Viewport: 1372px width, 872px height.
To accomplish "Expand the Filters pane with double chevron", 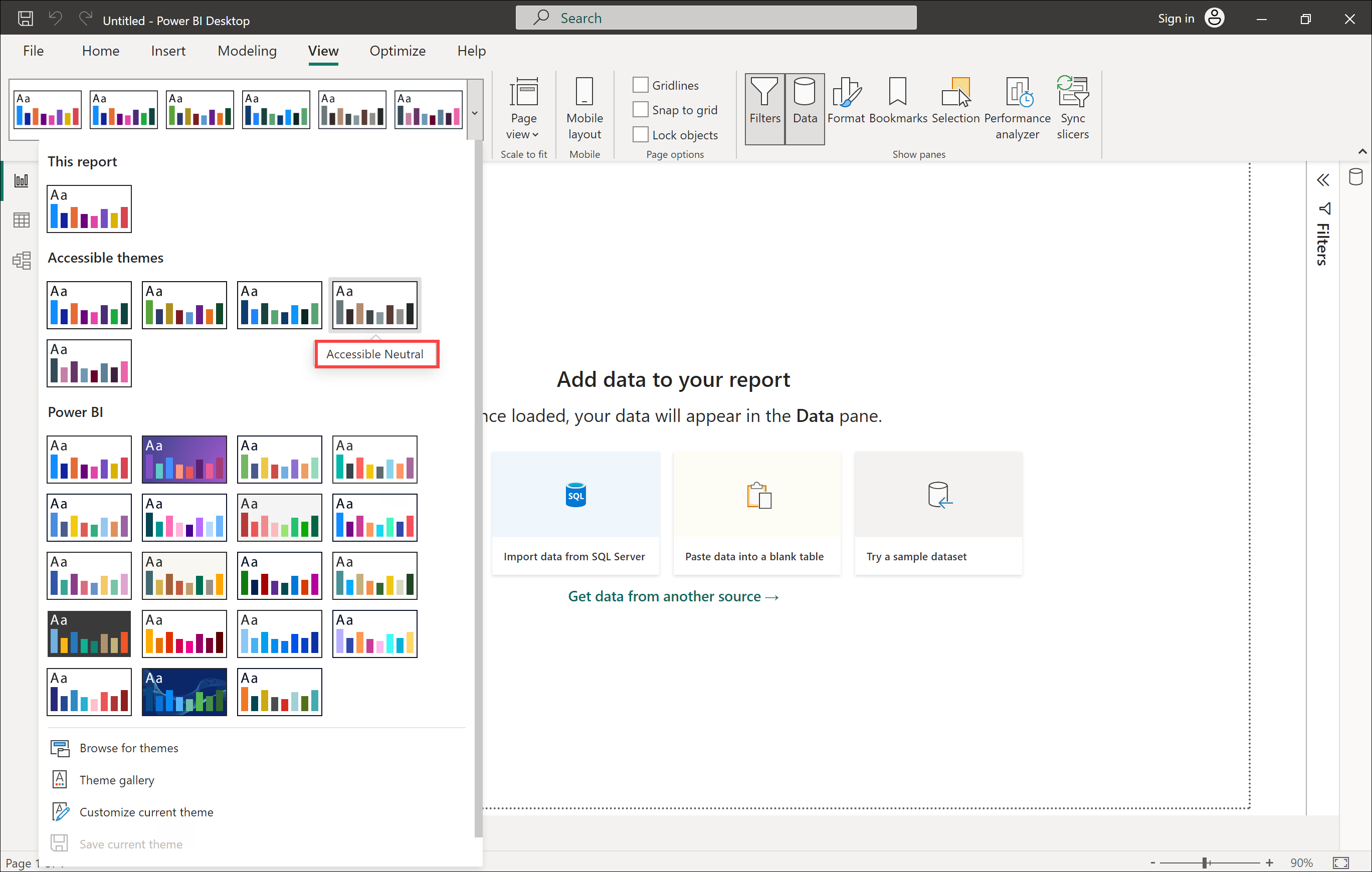I will pyautogui.click(x=1323, y=180).
